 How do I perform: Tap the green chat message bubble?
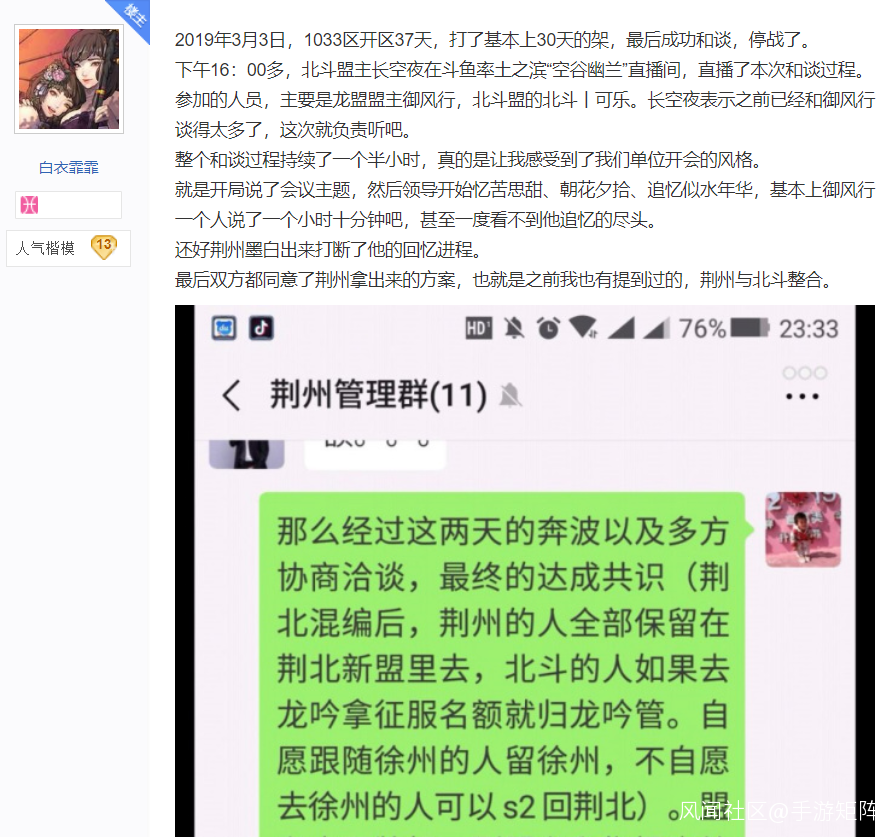(502, 664)
